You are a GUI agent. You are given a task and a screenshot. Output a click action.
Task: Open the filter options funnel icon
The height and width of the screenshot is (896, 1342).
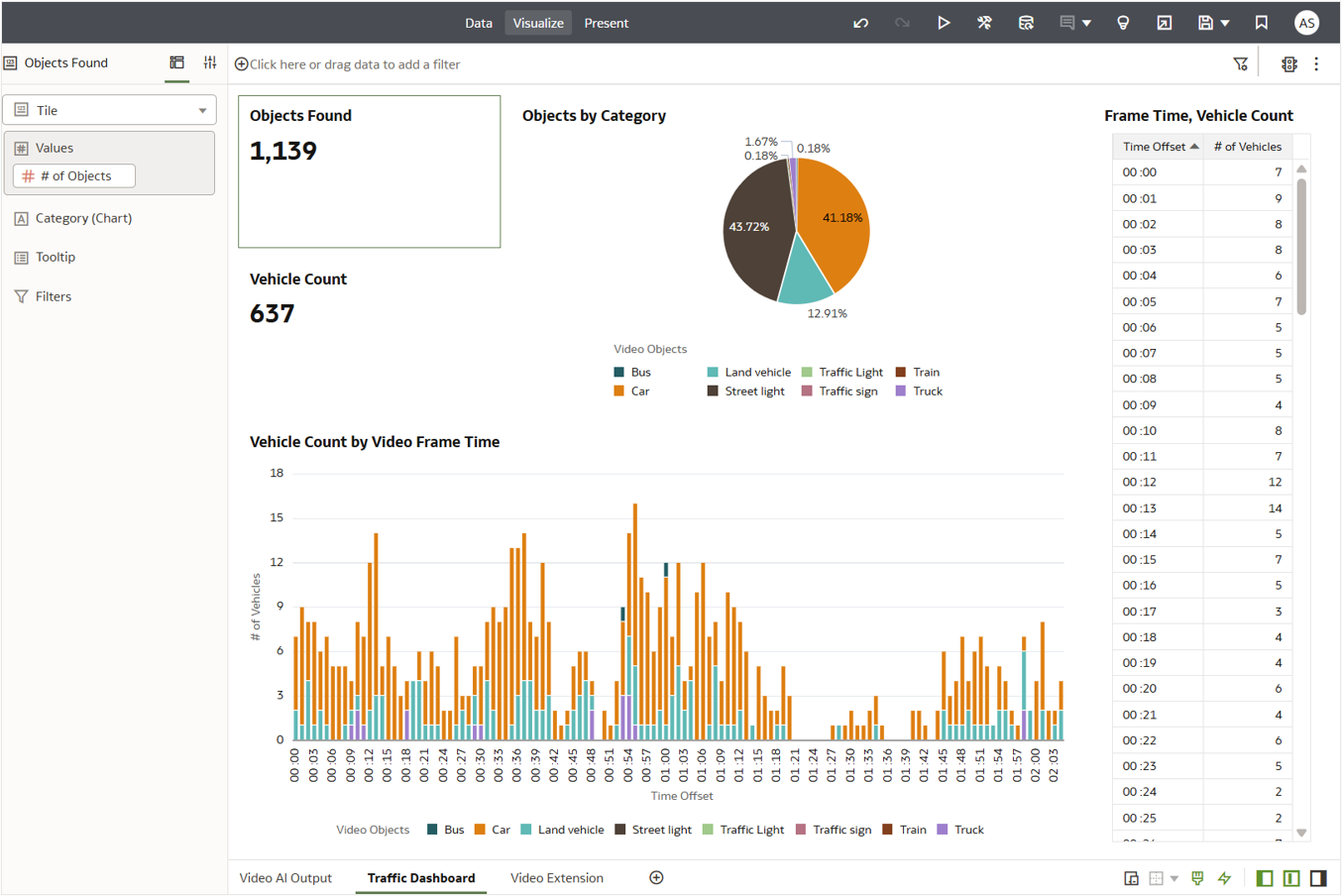point(1240,62)
